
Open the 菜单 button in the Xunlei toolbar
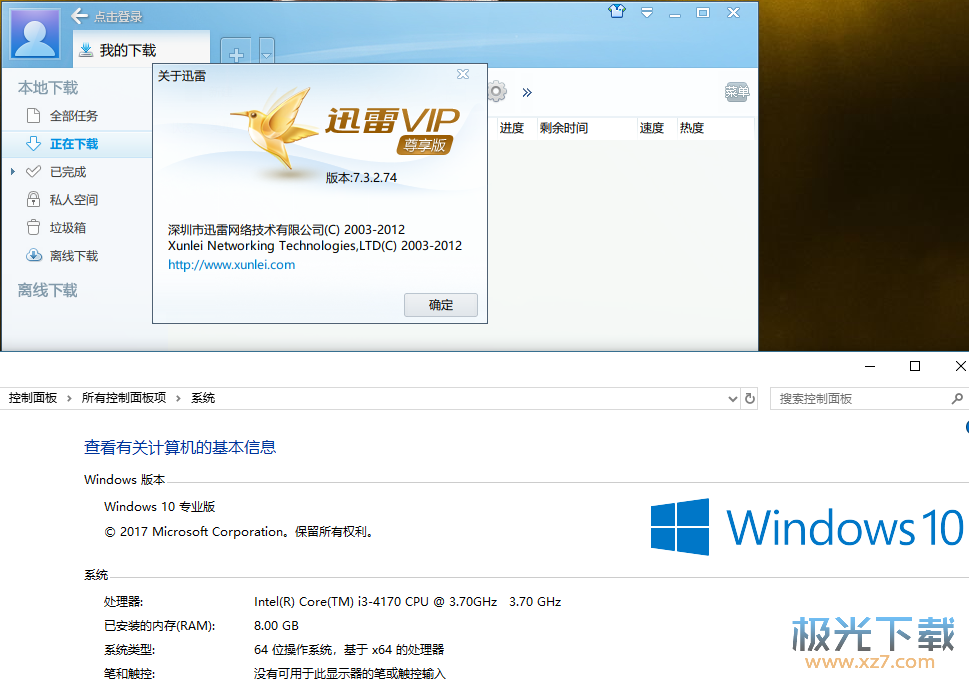pos(737,92)
